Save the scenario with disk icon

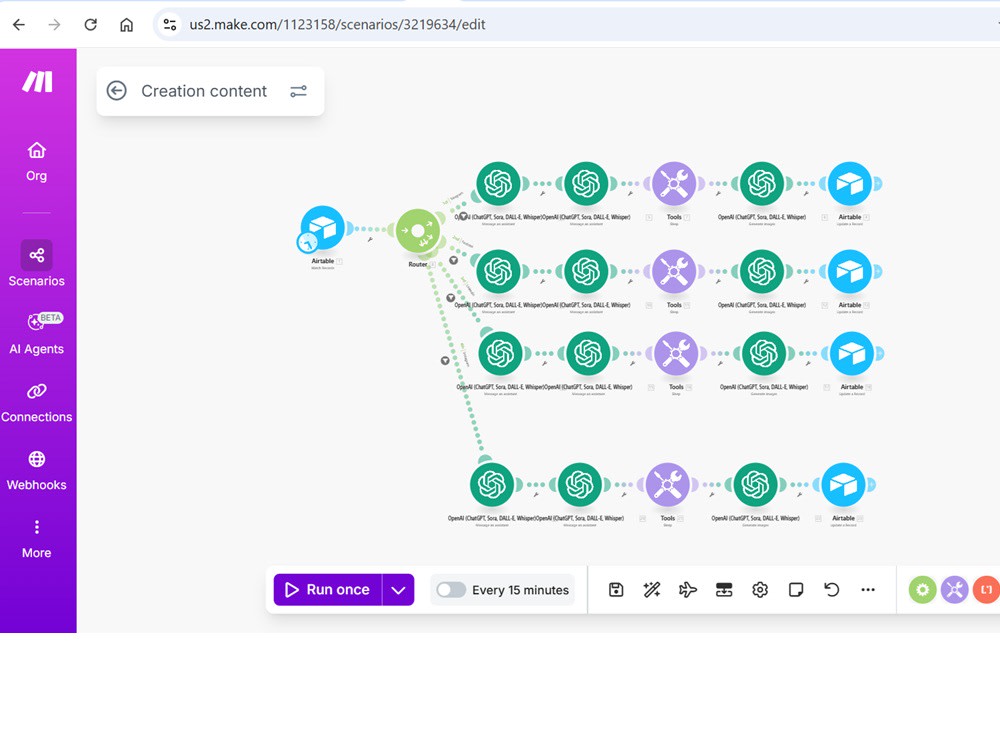(616, 590)
